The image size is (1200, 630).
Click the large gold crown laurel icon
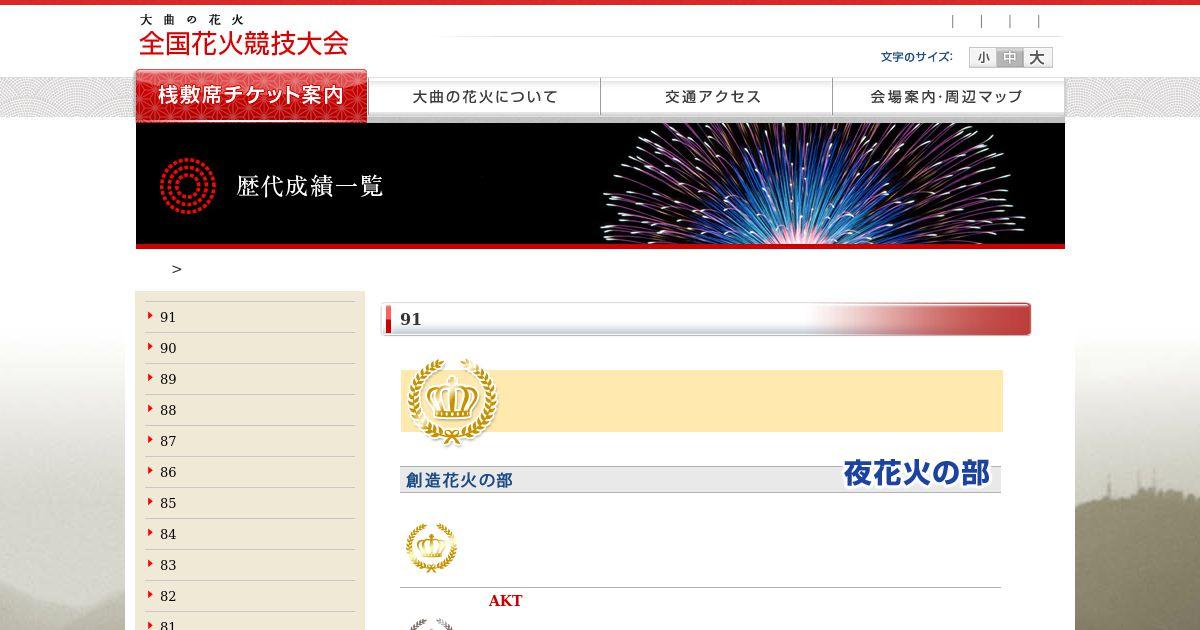[452, 401]
